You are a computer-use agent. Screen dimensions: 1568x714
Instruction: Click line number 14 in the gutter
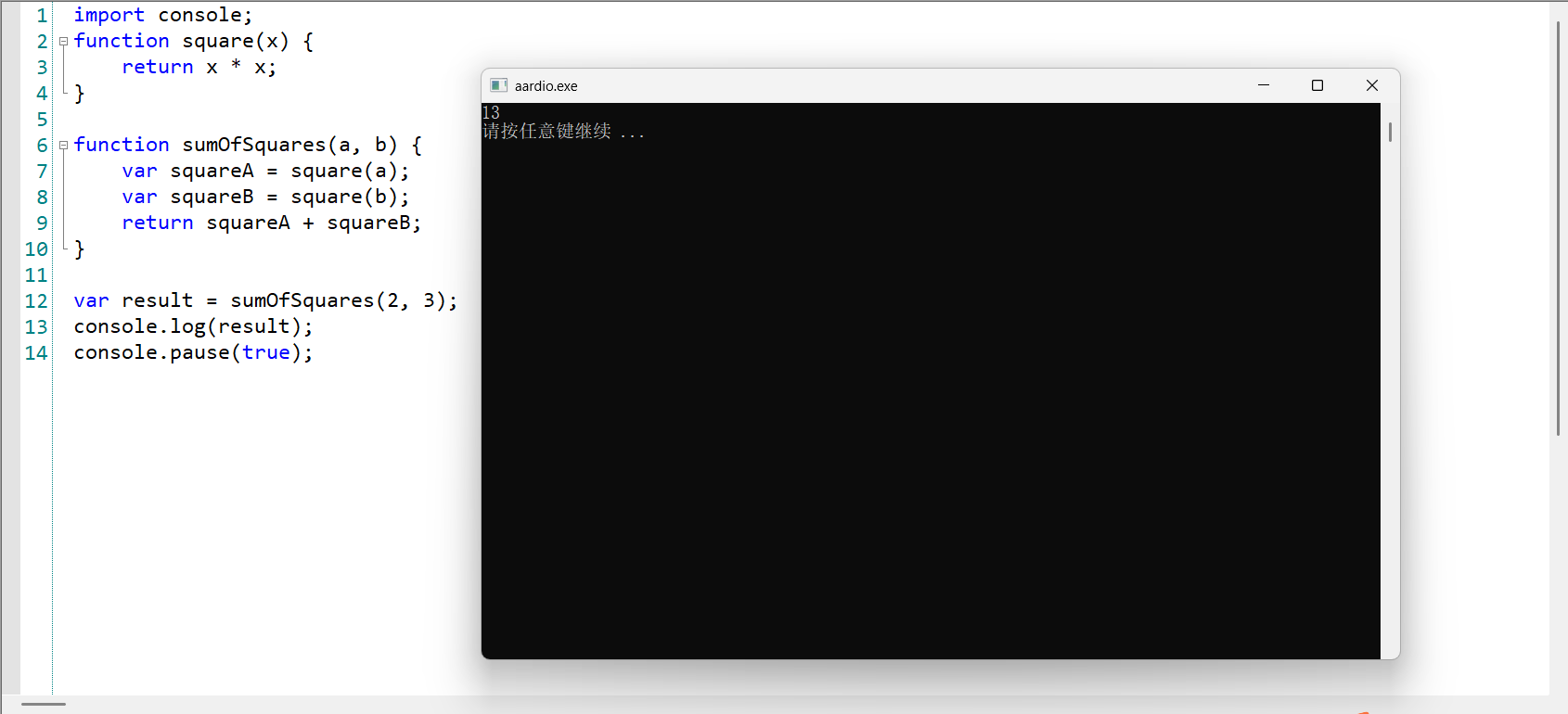[x=36, y=353]
